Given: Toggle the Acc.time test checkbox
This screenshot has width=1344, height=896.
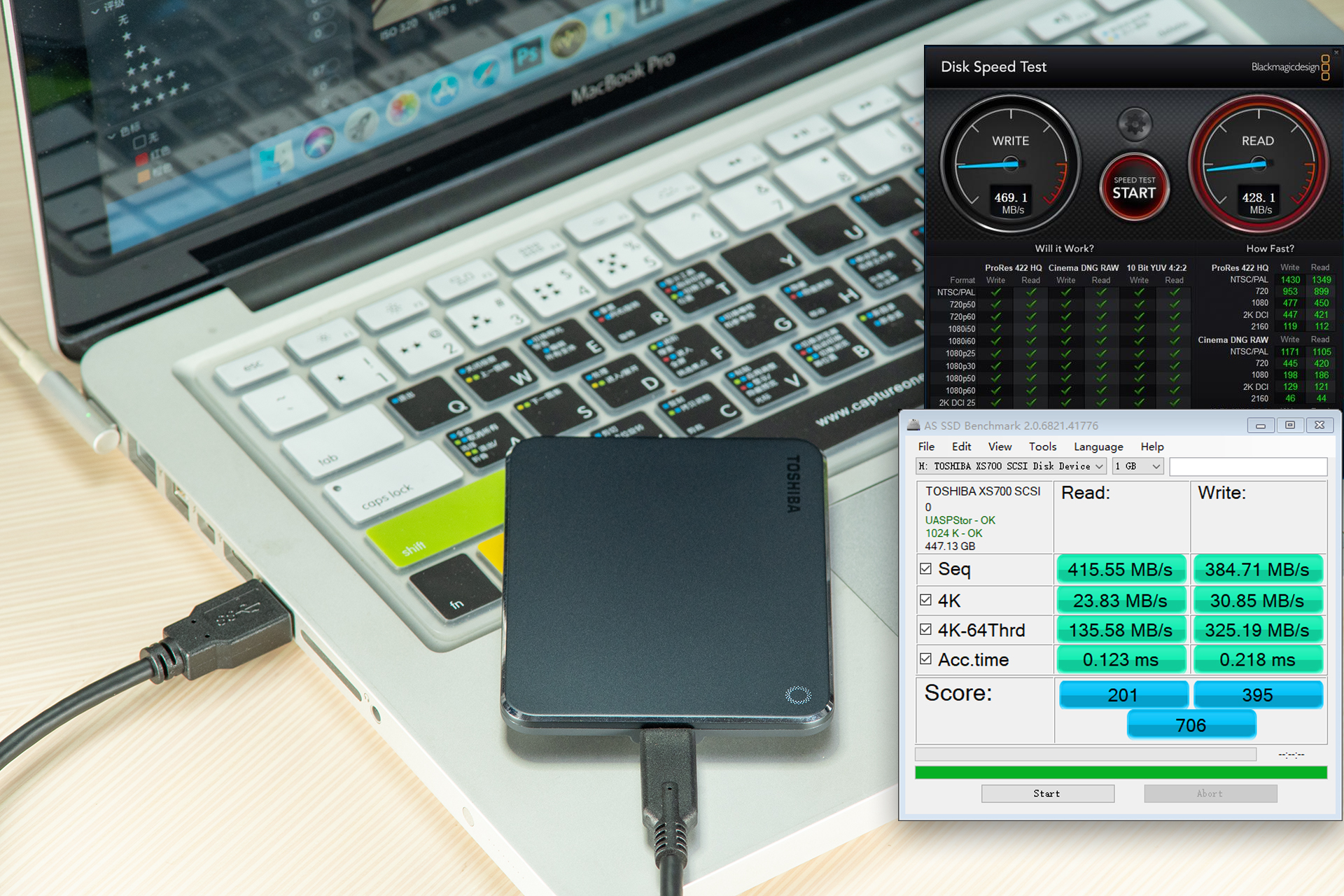Looking at the screenshot, I should pos(925,659).
